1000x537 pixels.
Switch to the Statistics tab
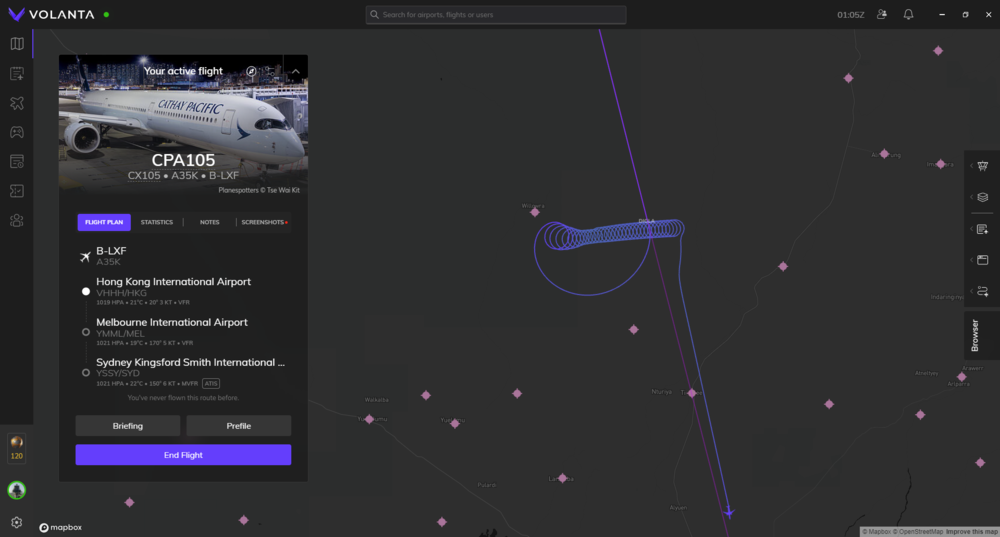click(156, 222)
